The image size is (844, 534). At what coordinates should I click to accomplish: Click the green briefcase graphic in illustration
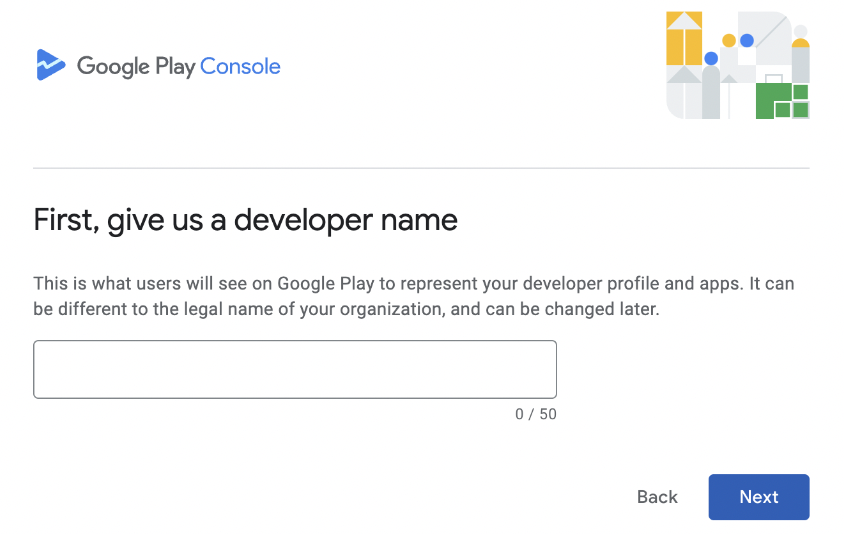(x=773, y=97)
